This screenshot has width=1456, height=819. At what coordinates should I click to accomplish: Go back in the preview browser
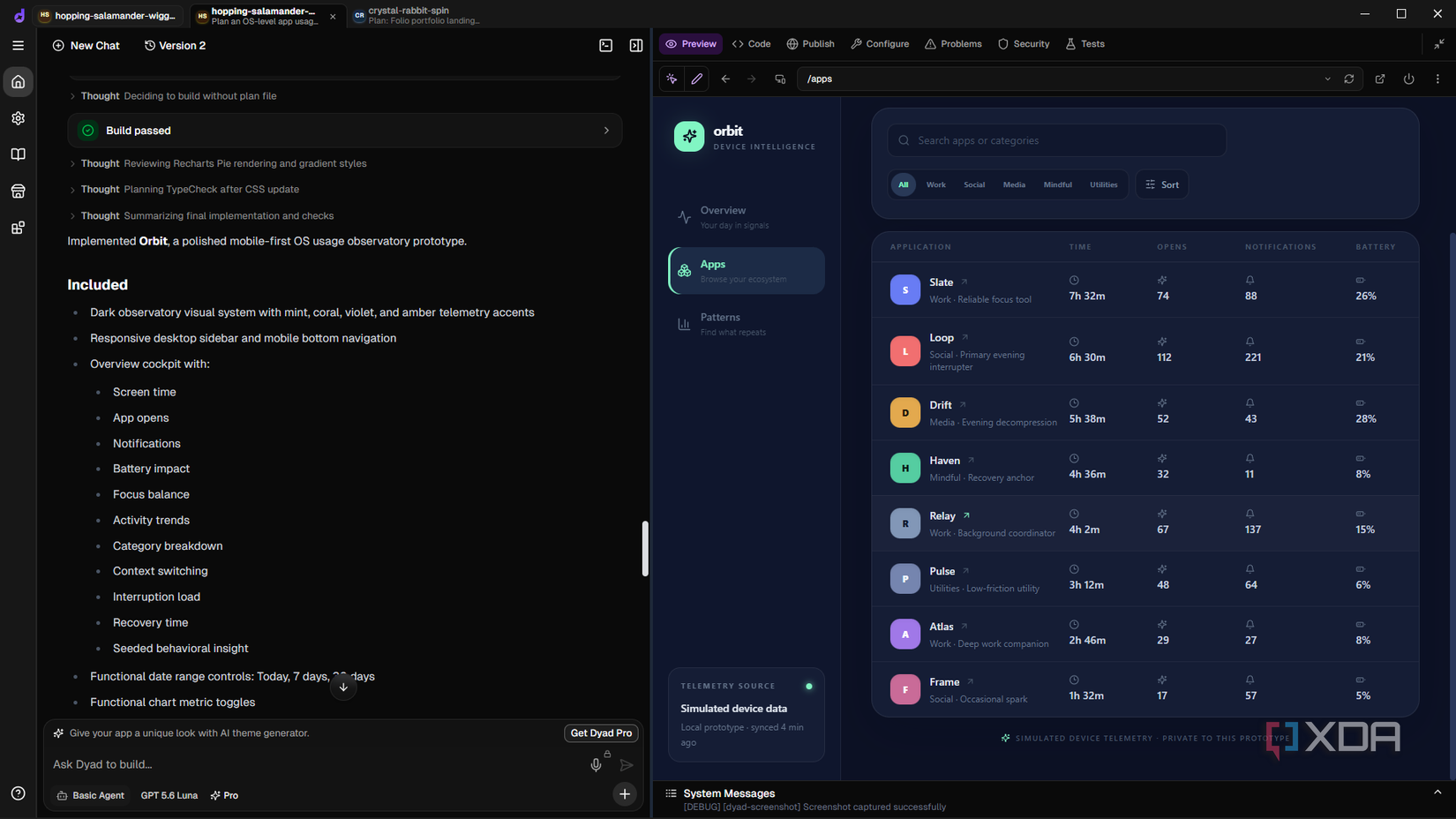click(x=725, y=79)
